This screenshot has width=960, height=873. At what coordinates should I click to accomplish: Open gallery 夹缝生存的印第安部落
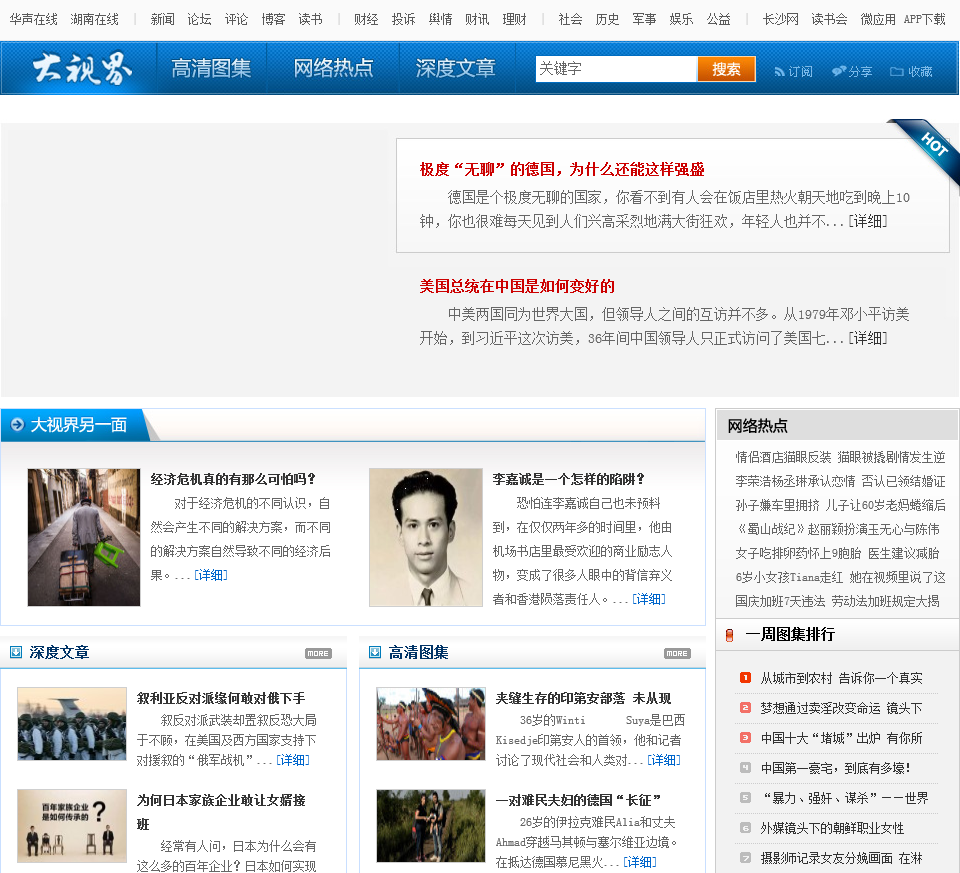pos(583,698)
